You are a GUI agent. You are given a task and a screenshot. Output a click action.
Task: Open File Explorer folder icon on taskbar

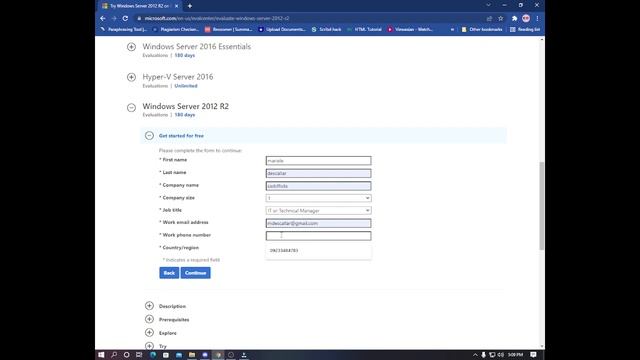[192, 355]
